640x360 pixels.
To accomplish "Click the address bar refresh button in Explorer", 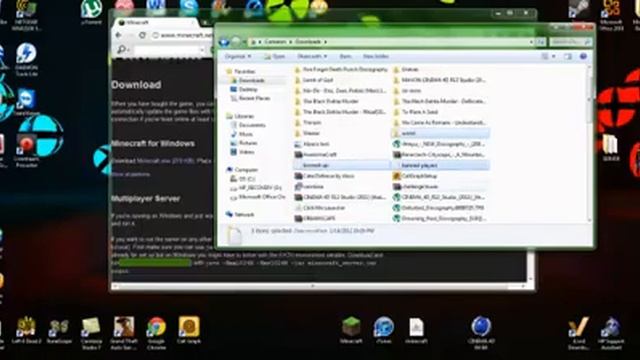I will pos(540,42).
